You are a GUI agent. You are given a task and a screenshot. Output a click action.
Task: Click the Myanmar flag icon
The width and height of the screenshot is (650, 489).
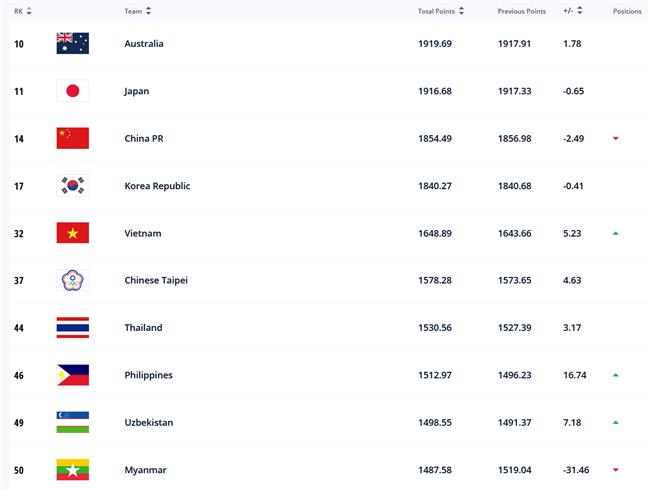pyautogui.click(x=72, y=469)
